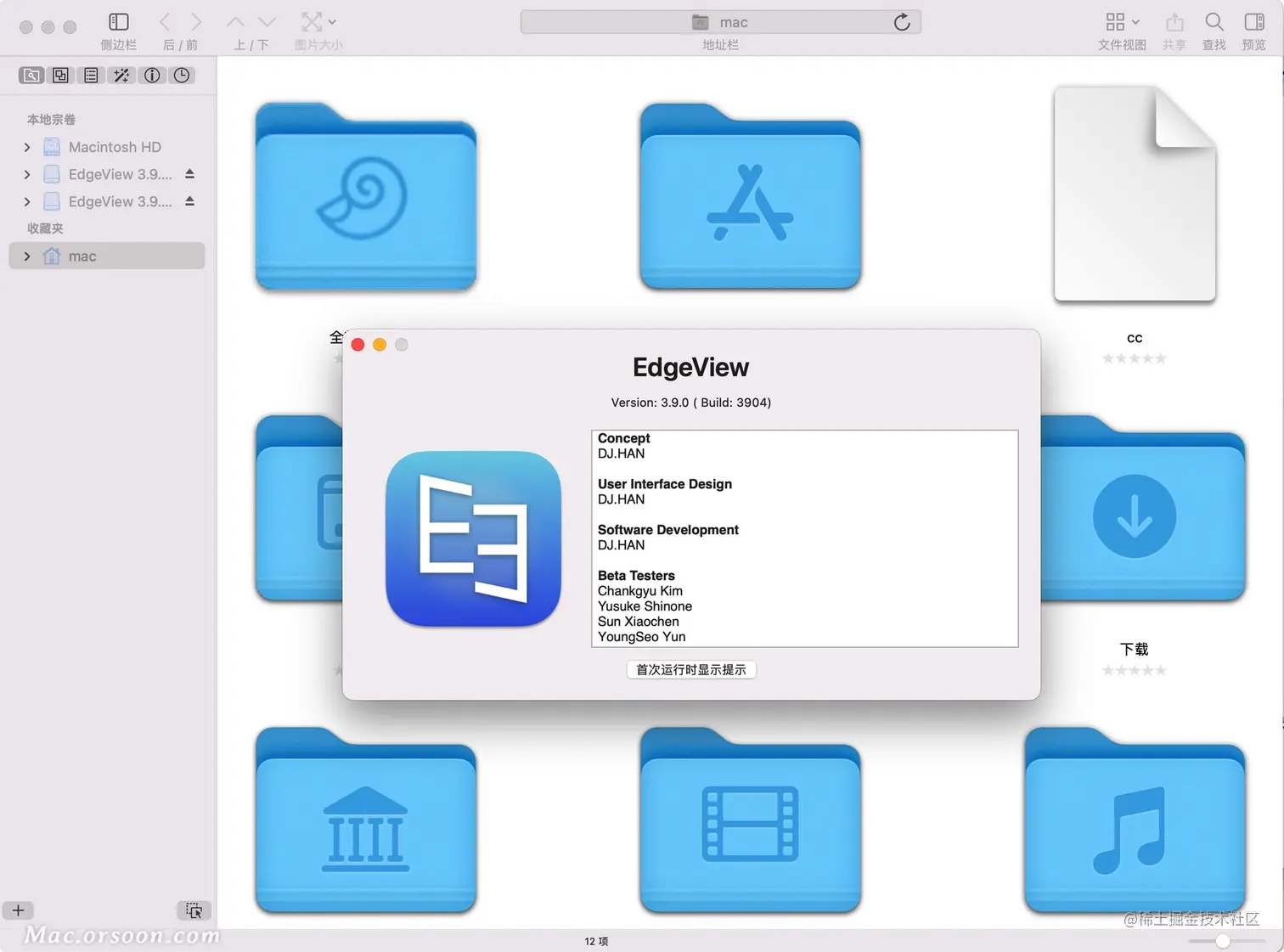Image resolution: width=1284 pixels, height=952 pixels.
Task: Expand the mac home folder node
Action: (x=27, y=256)
